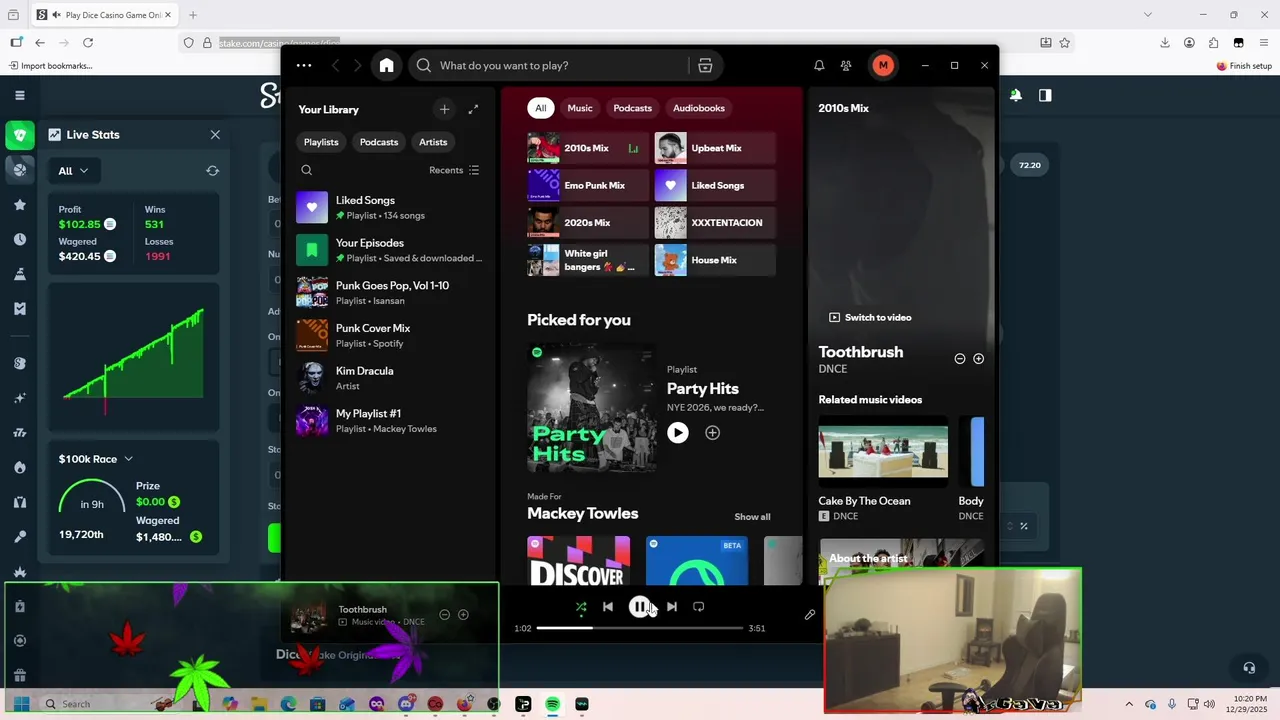Show hidden system tray icons
Viewport: 1280px width, 720px height.
click(1129, 704)
